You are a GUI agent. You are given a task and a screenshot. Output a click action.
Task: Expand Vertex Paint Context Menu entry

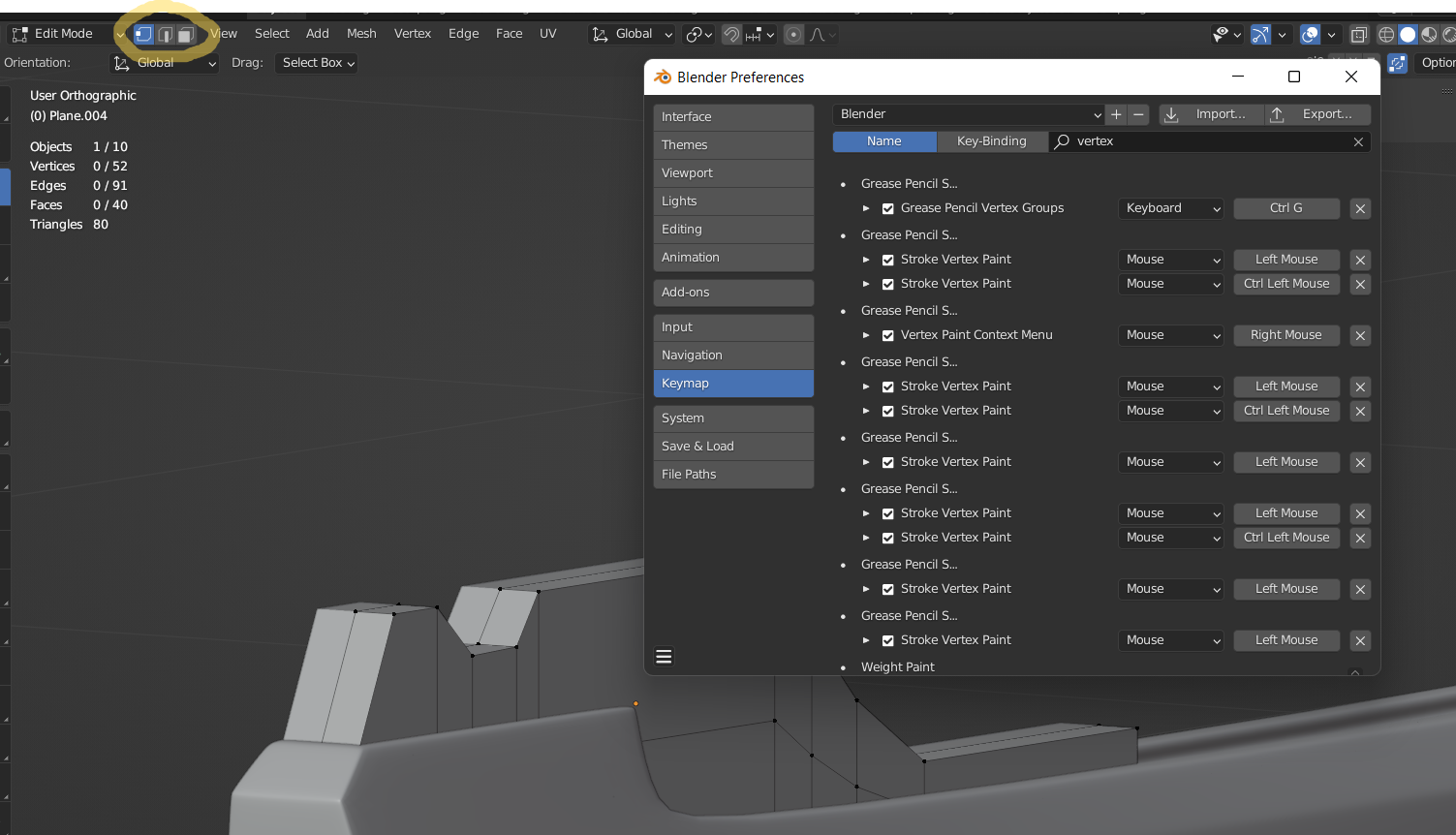(866, 335)
